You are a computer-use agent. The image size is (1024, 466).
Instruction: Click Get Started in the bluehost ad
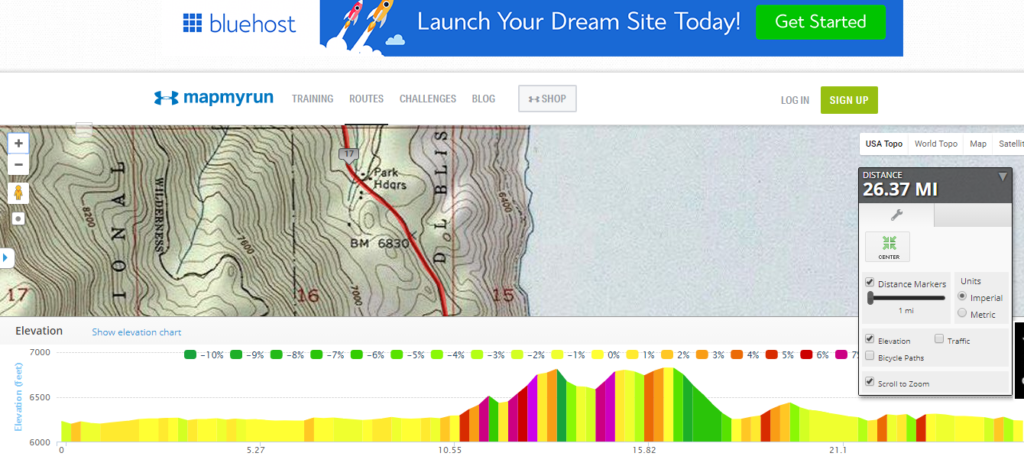pos(820,22)
